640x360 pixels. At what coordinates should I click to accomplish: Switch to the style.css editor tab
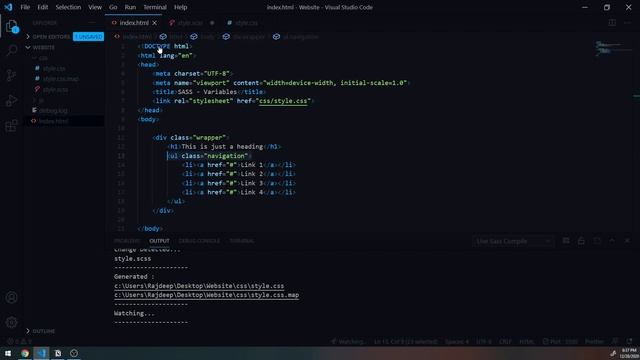246,23
